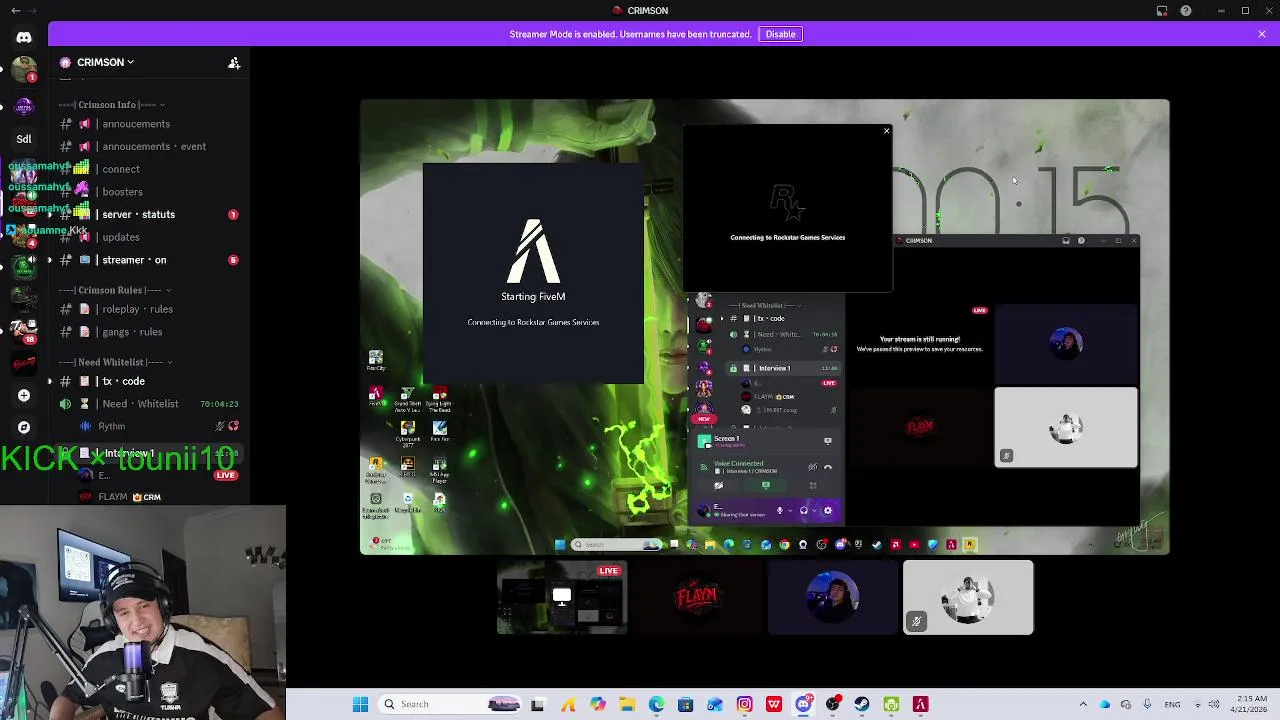Viewport: 1280px width, 720px height.
Task: Disable Streamer Mode from the banner
Action: (780, 34)
